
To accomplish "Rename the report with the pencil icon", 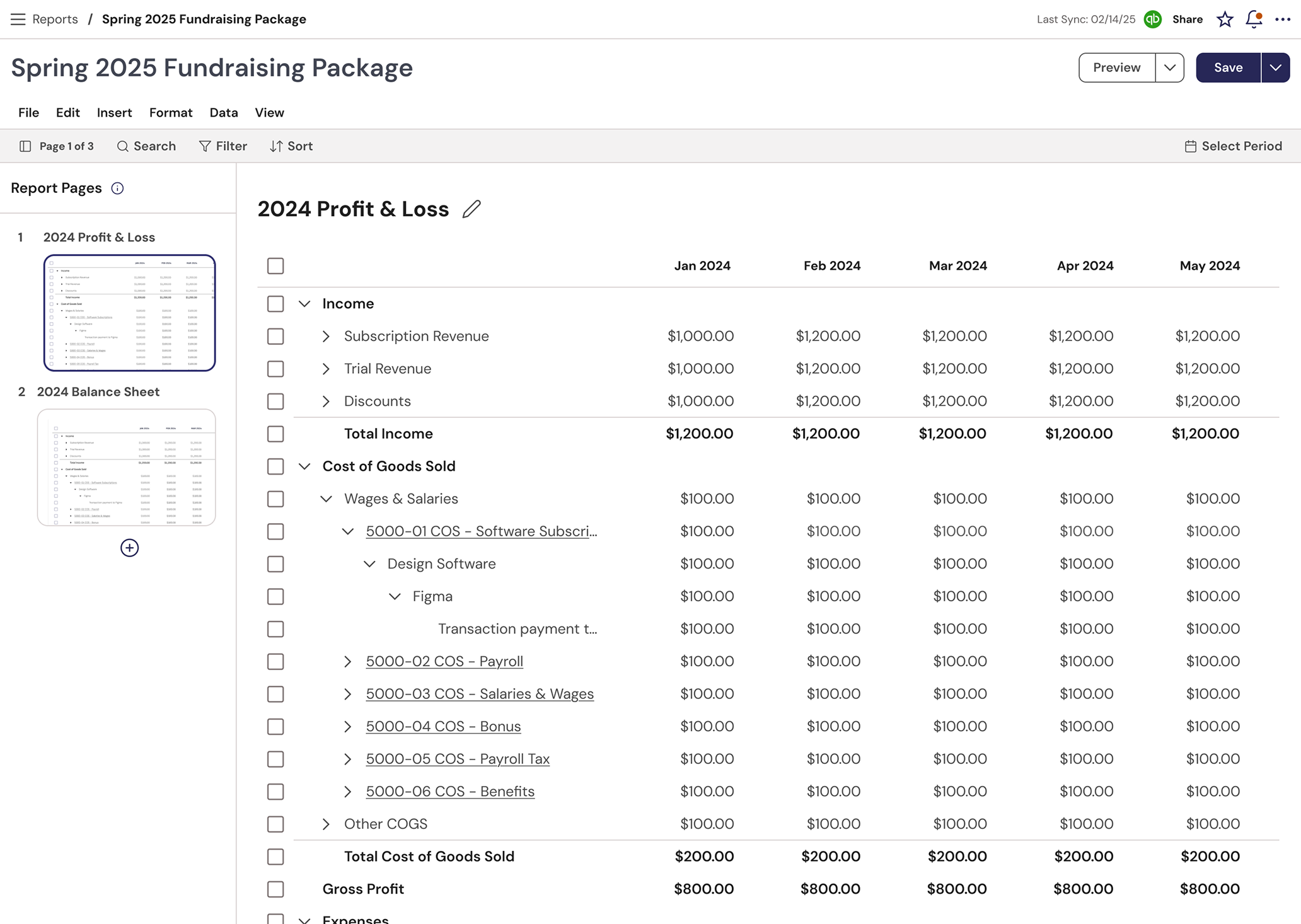I will (x=471, y=209).
